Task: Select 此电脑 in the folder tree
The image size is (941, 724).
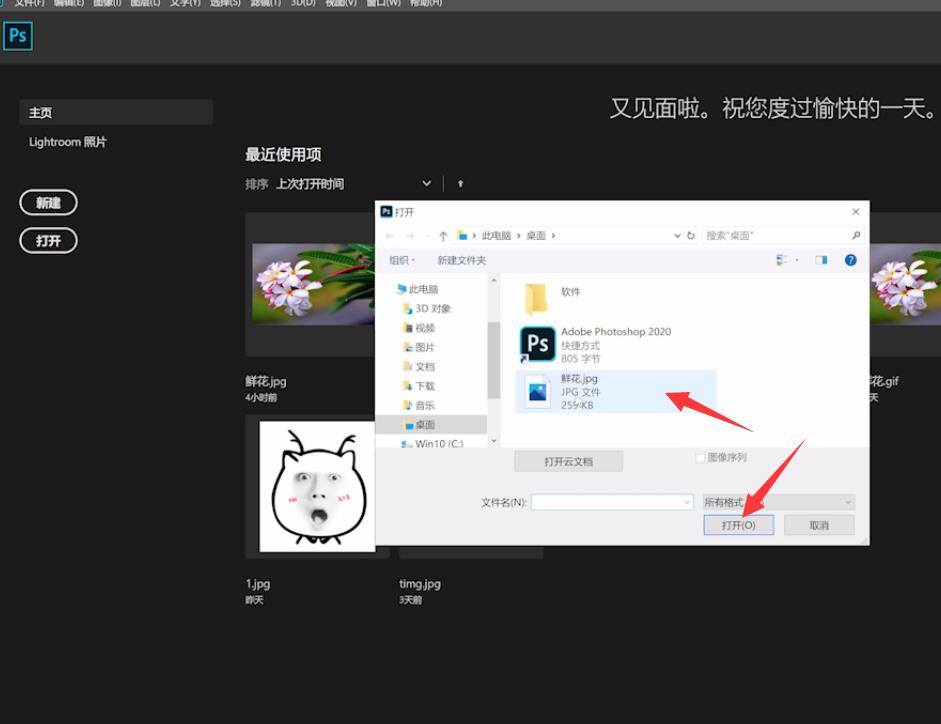Action: click(417, 289)
